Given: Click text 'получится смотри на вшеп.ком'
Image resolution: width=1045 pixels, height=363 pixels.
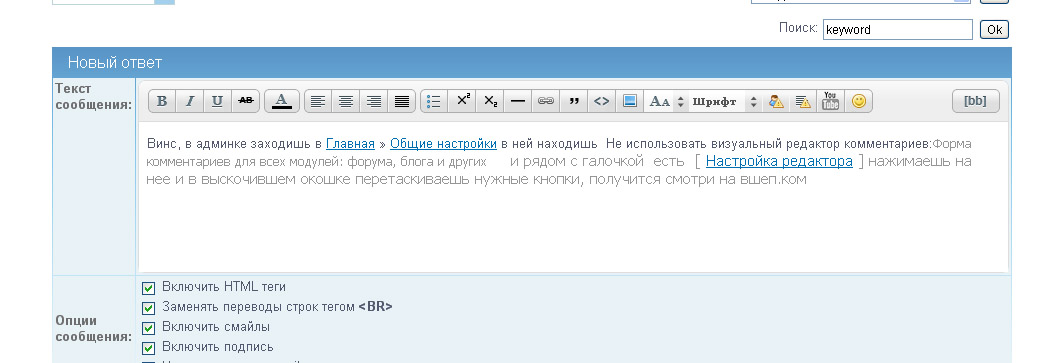Looking at the screenshot, I should pyautogui.click(x=697, y=179).
